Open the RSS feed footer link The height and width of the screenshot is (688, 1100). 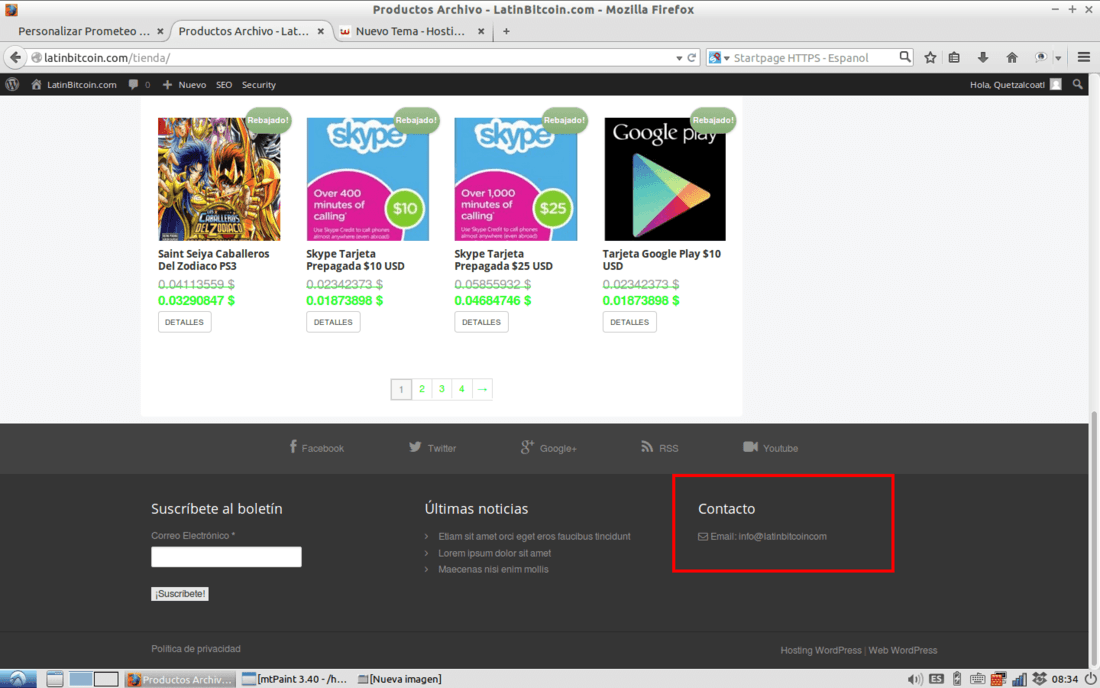click(x=659, y=447)
